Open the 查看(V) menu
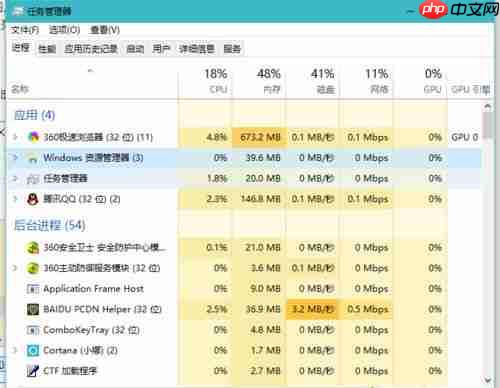Screen dimensions: 500x388 click(105, 30)
